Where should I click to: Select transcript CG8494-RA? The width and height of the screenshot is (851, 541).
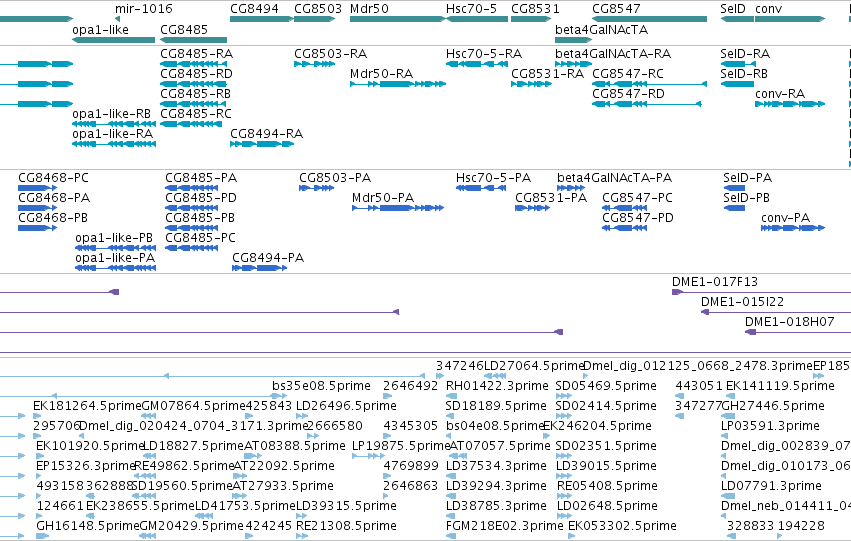tap(266, 134)
